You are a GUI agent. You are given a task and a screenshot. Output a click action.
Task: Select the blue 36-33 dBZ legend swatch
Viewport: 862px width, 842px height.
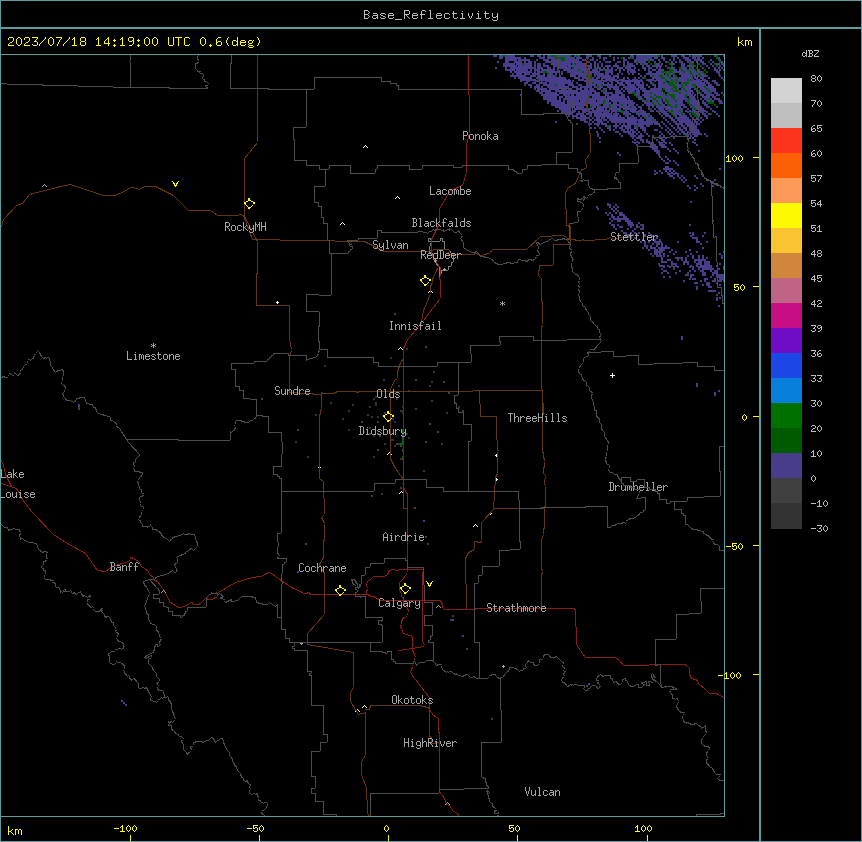point(786,365)
